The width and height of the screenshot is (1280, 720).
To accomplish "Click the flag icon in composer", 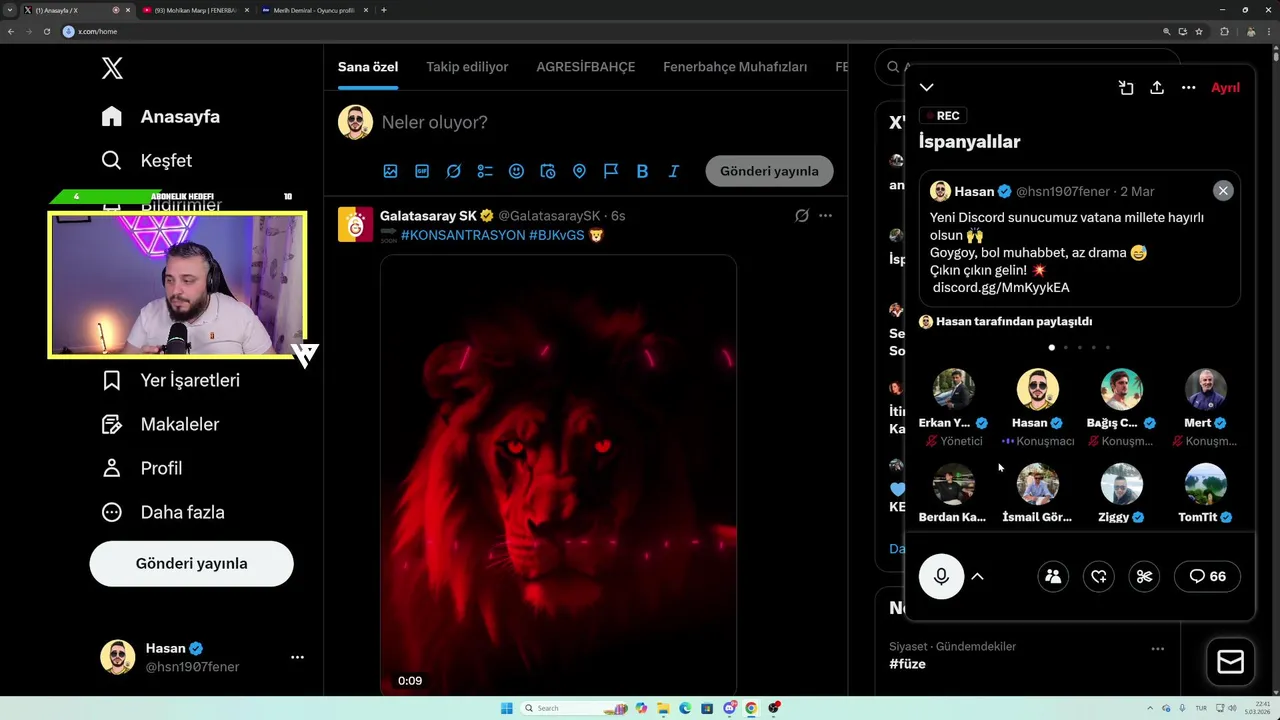I will pos(611,171).
